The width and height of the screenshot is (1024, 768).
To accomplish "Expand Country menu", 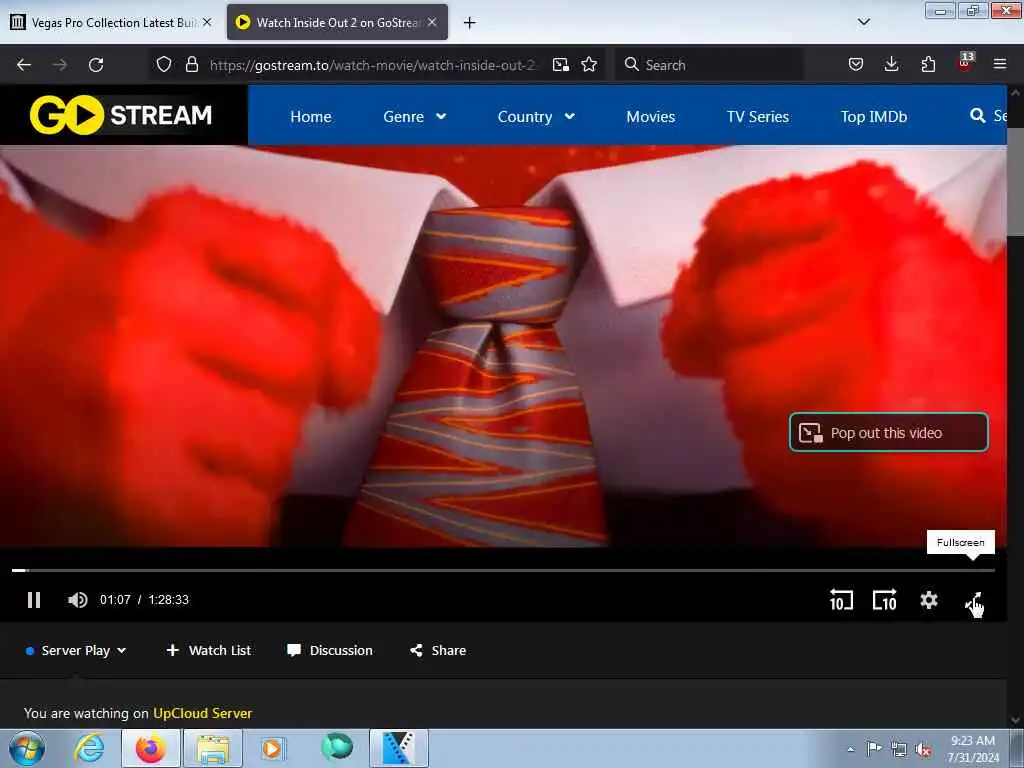I will [536, 116].
